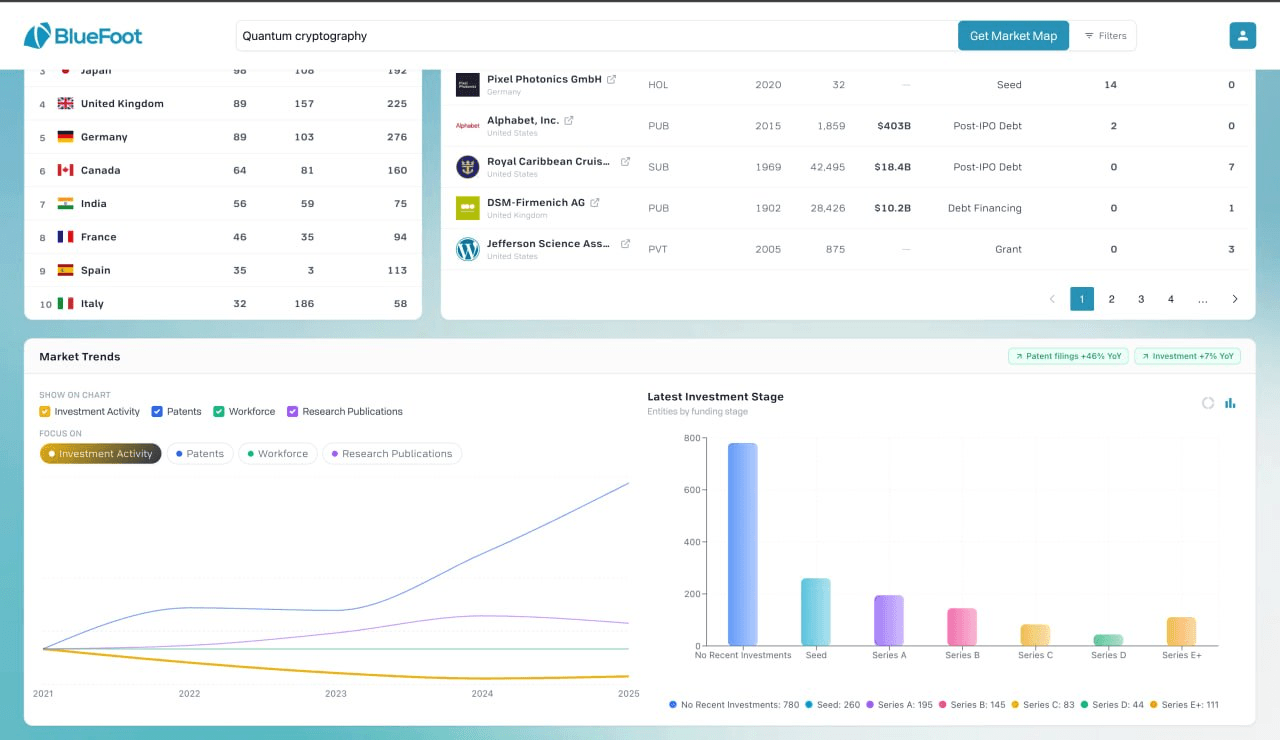Click the United Kingdom flag icon
The width and height of the screenshot is (1280, 740).
tap(66, 103)
